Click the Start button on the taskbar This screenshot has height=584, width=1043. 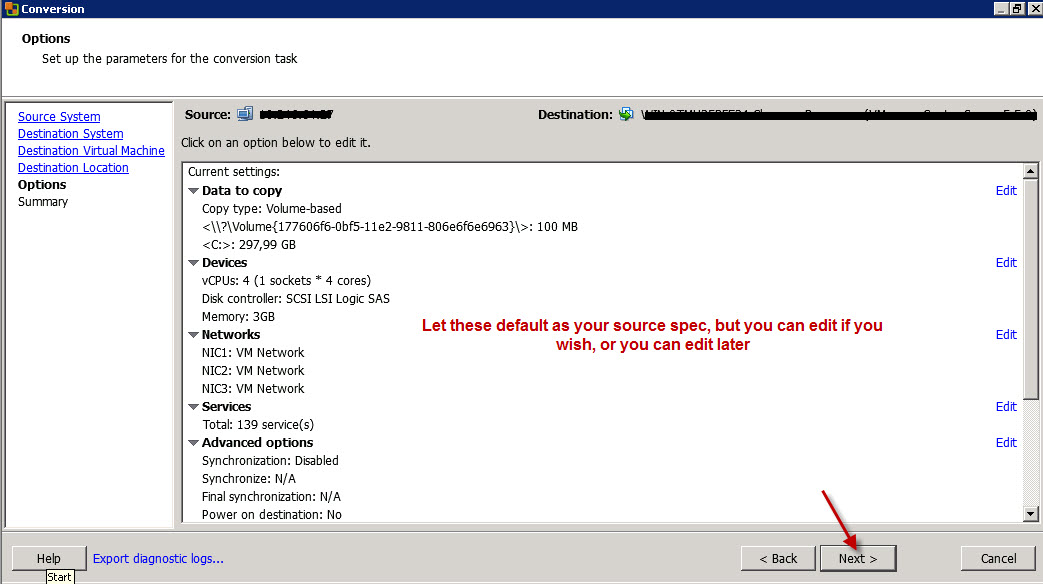tap(59, 577)
